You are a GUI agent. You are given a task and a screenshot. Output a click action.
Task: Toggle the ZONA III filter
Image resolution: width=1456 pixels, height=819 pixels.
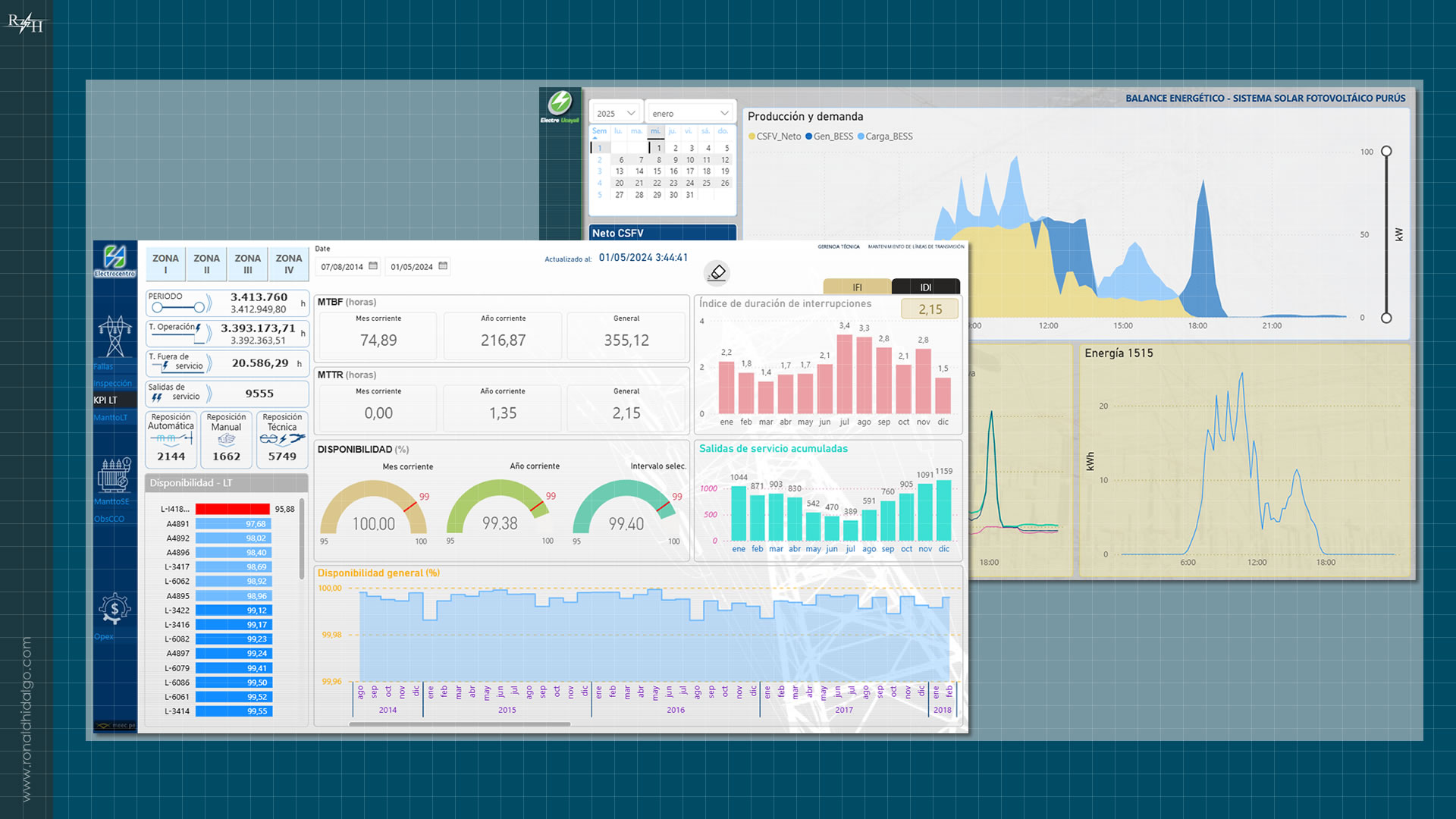coord(247,263)
